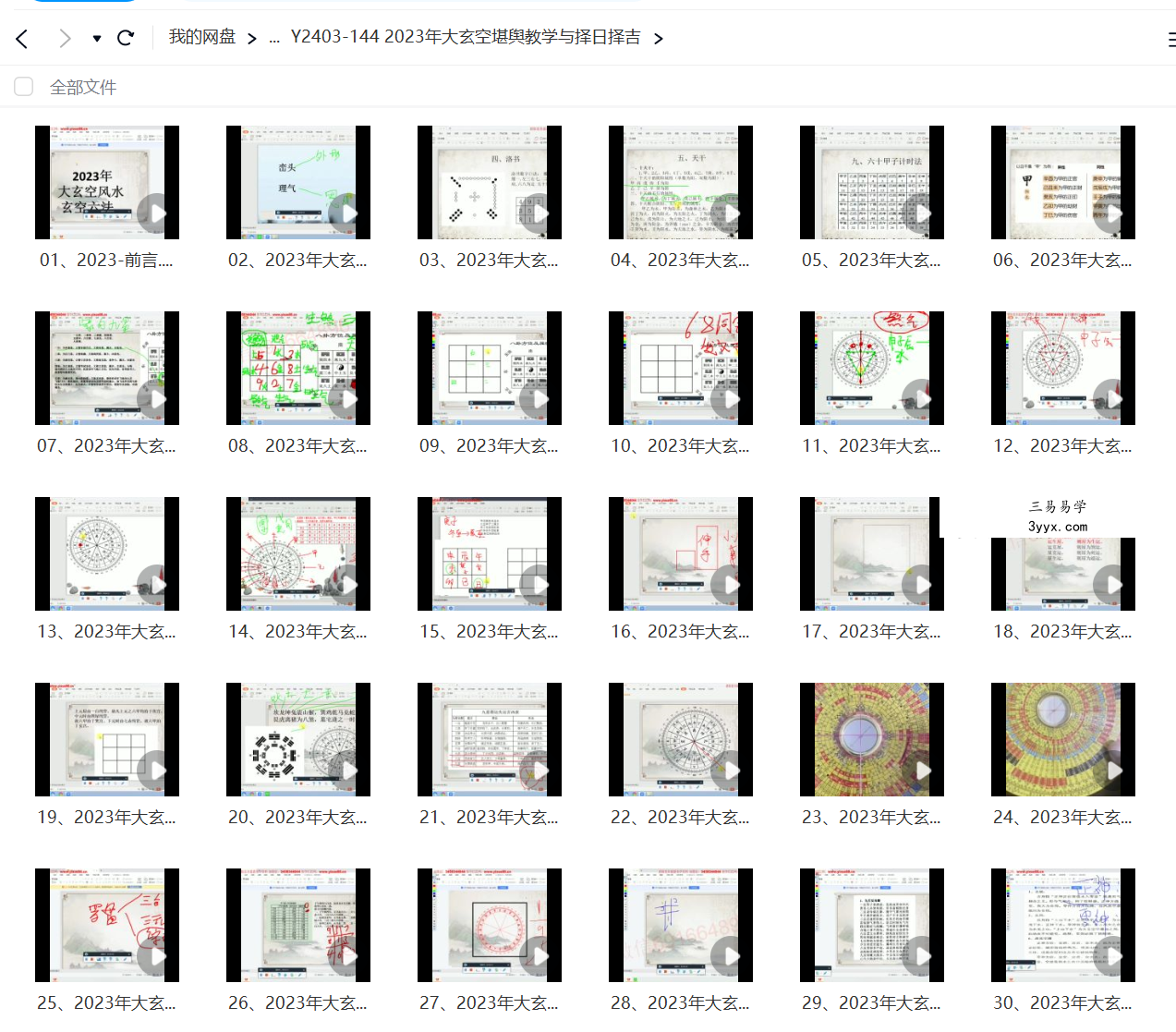Screen dimensions: 1176x1032
Task: Select file name "11、2023年大玄..."
Action: [871, 446]
